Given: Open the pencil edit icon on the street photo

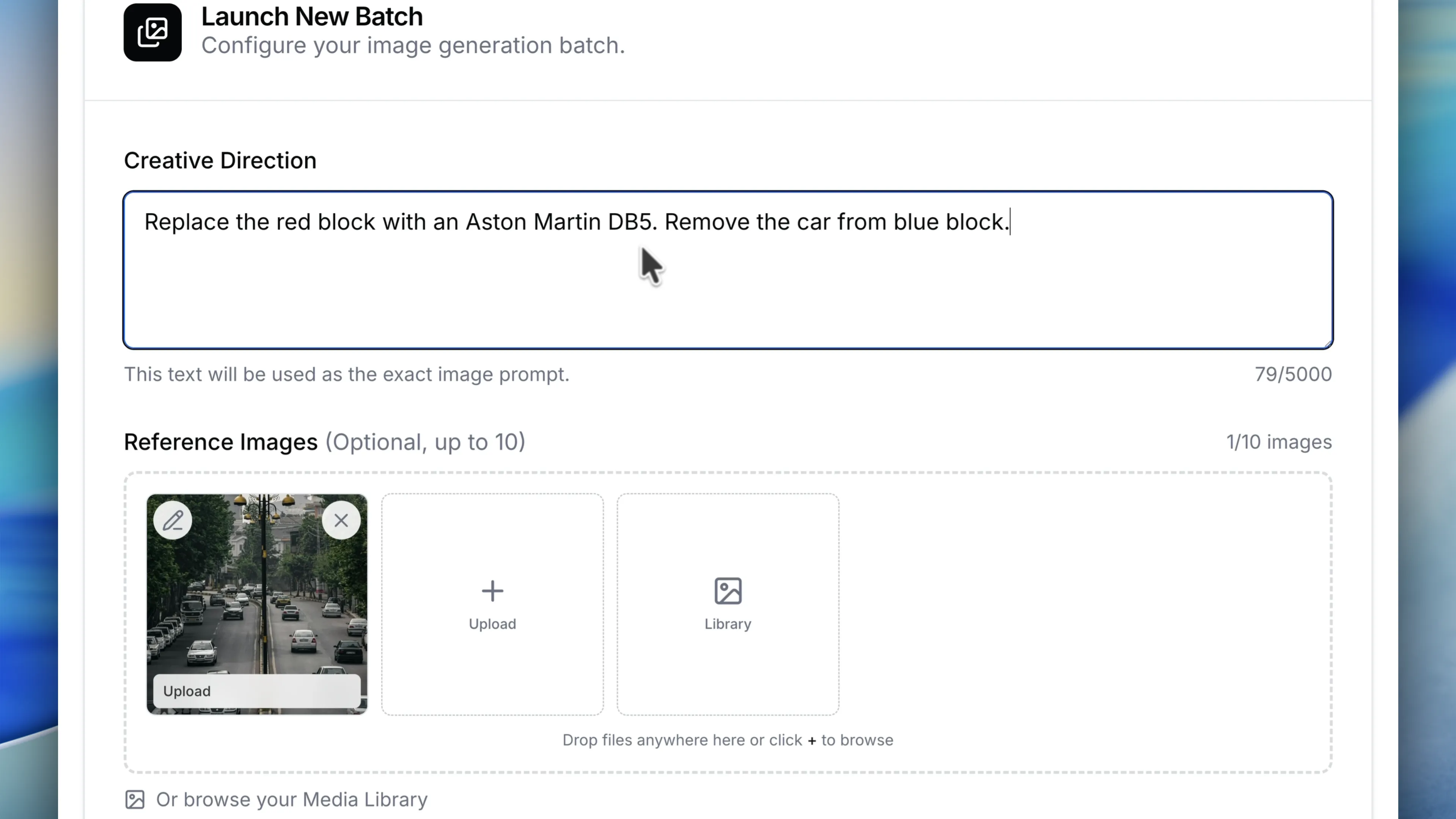Looking at the screenshot, I should [173, 519].
